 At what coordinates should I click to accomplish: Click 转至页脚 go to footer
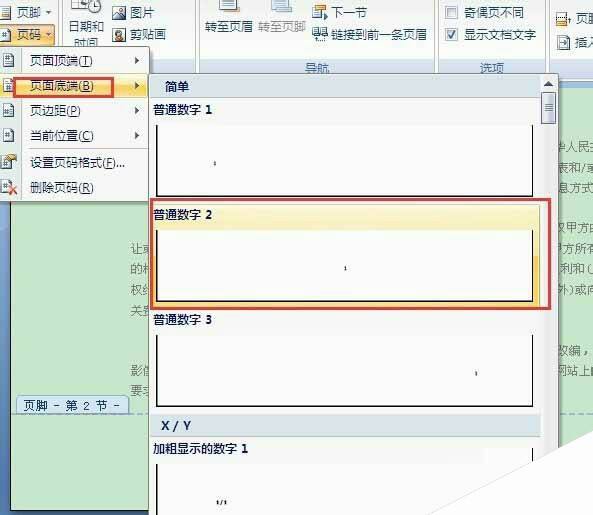click(x=282, y=17)
